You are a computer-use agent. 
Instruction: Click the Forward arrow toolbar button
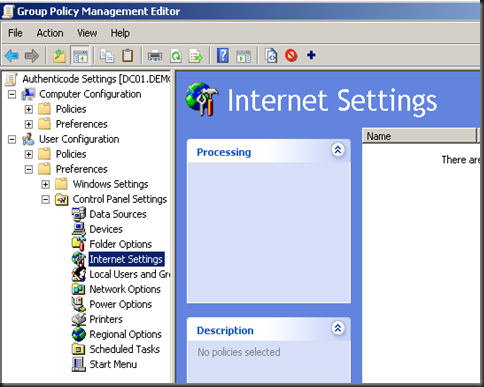pos(32,56)
